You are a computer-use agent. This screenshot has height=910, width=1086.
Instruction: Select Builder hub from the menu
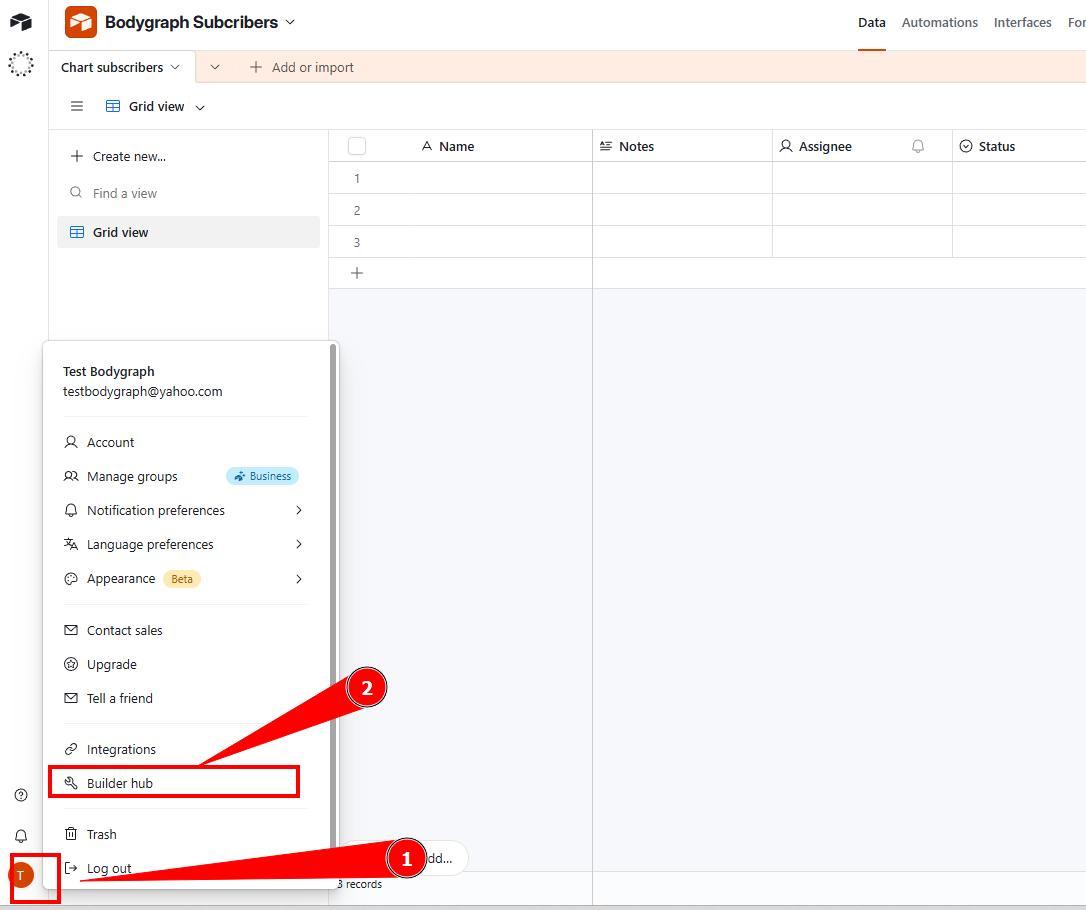click(x=120, y=783)
